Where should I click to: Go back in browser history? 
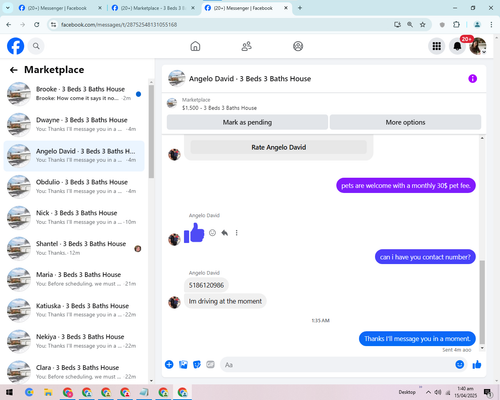tap(9, 24)
